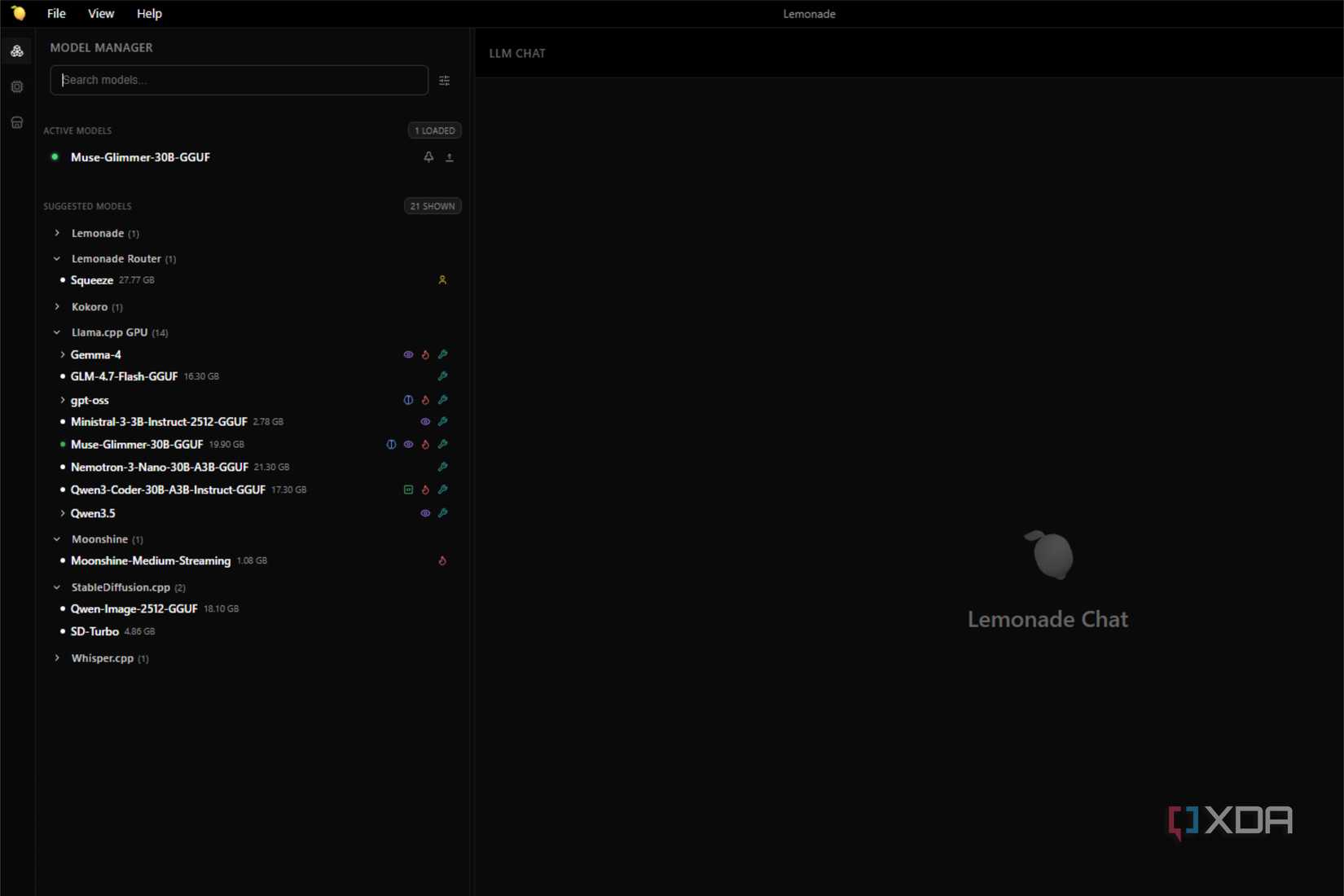This screenshot has width=1344, height=896.
Task: Click the Search models input field
Action: (x=239, y=80)
